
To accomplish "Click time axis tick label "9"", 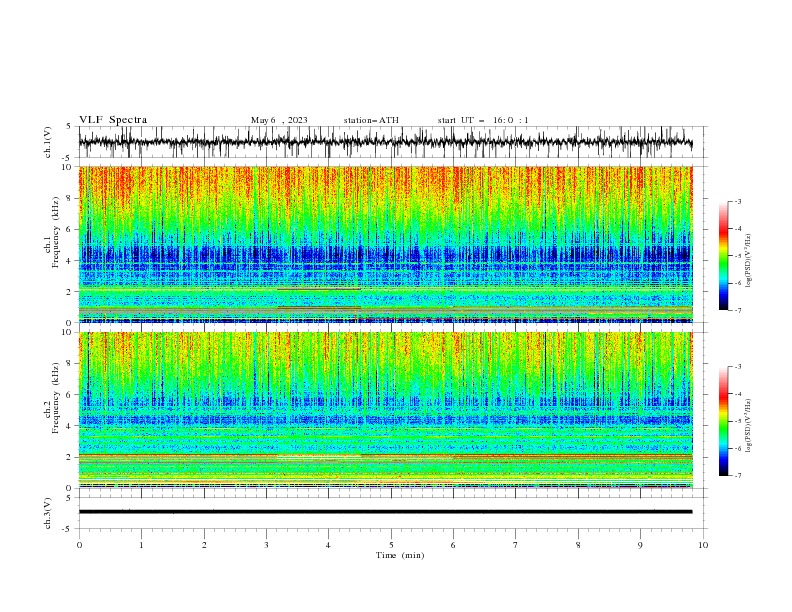I will pyautogui.click(x=640, y=545).
